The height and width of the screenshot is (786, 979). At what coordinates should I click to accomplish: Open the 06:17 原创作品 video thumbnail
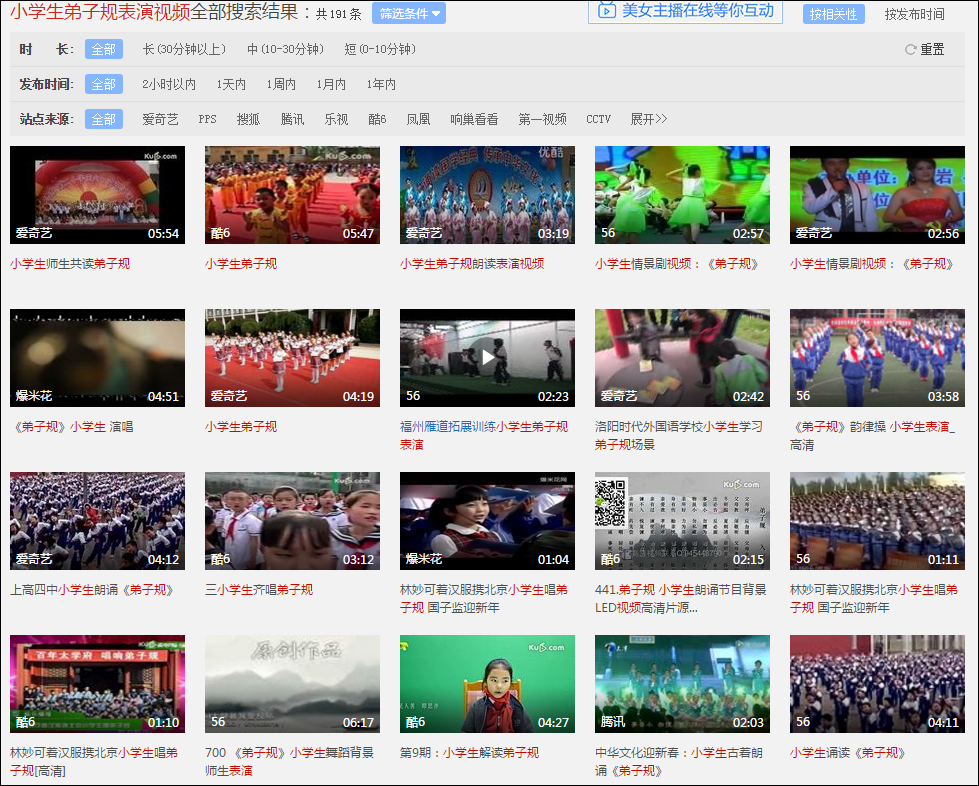coord(292,684)
